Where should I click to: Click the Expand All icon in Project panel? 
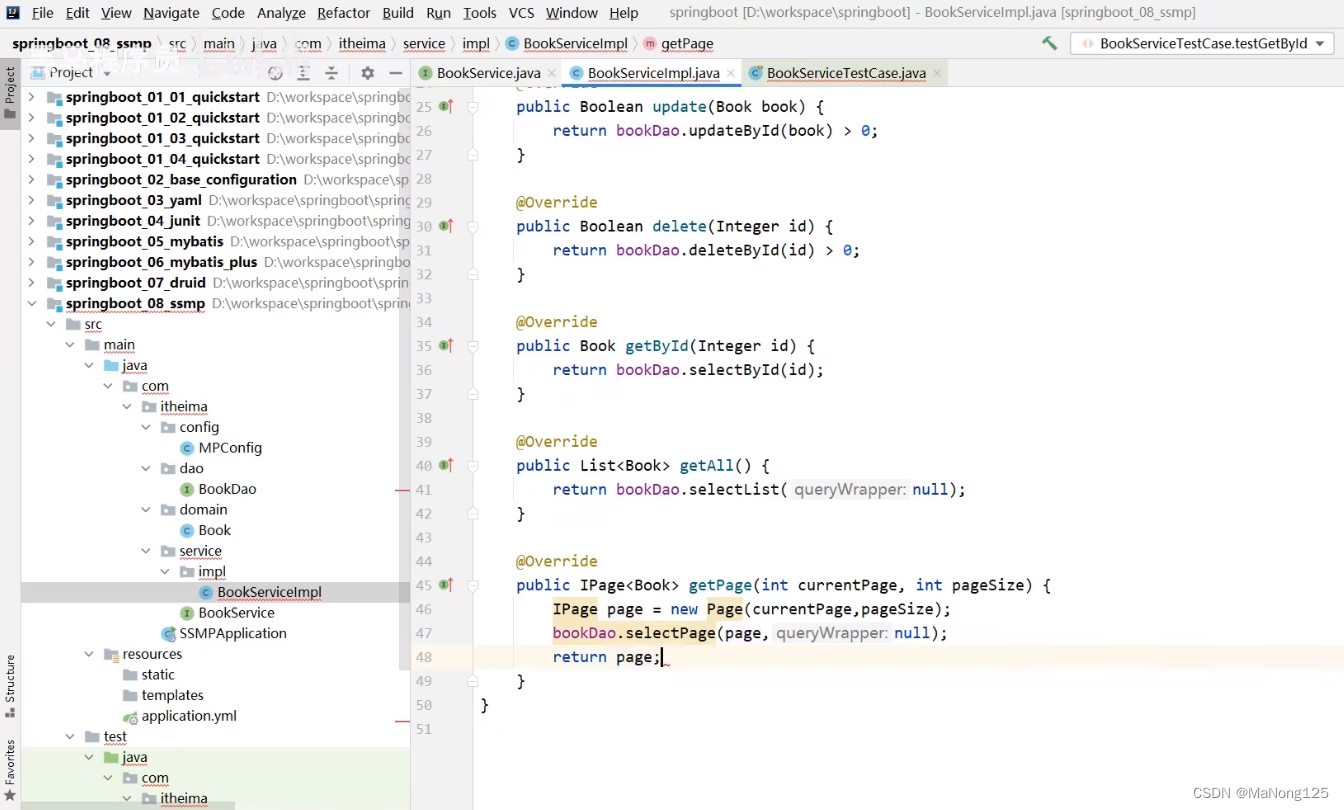304,73
